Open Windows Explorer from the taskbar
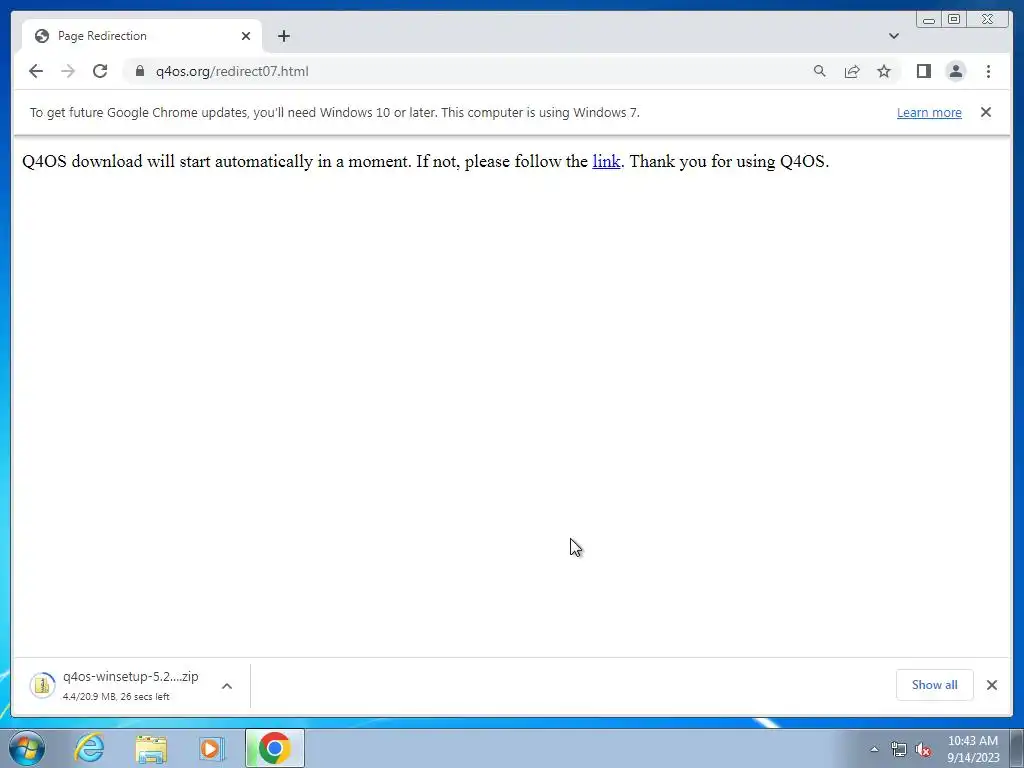 pyautogui.click(x=151, y=748)
